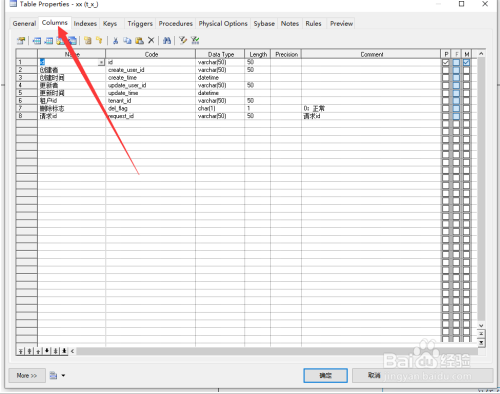Move the selected row down one line
500x394 pixels.
[47, 351]
